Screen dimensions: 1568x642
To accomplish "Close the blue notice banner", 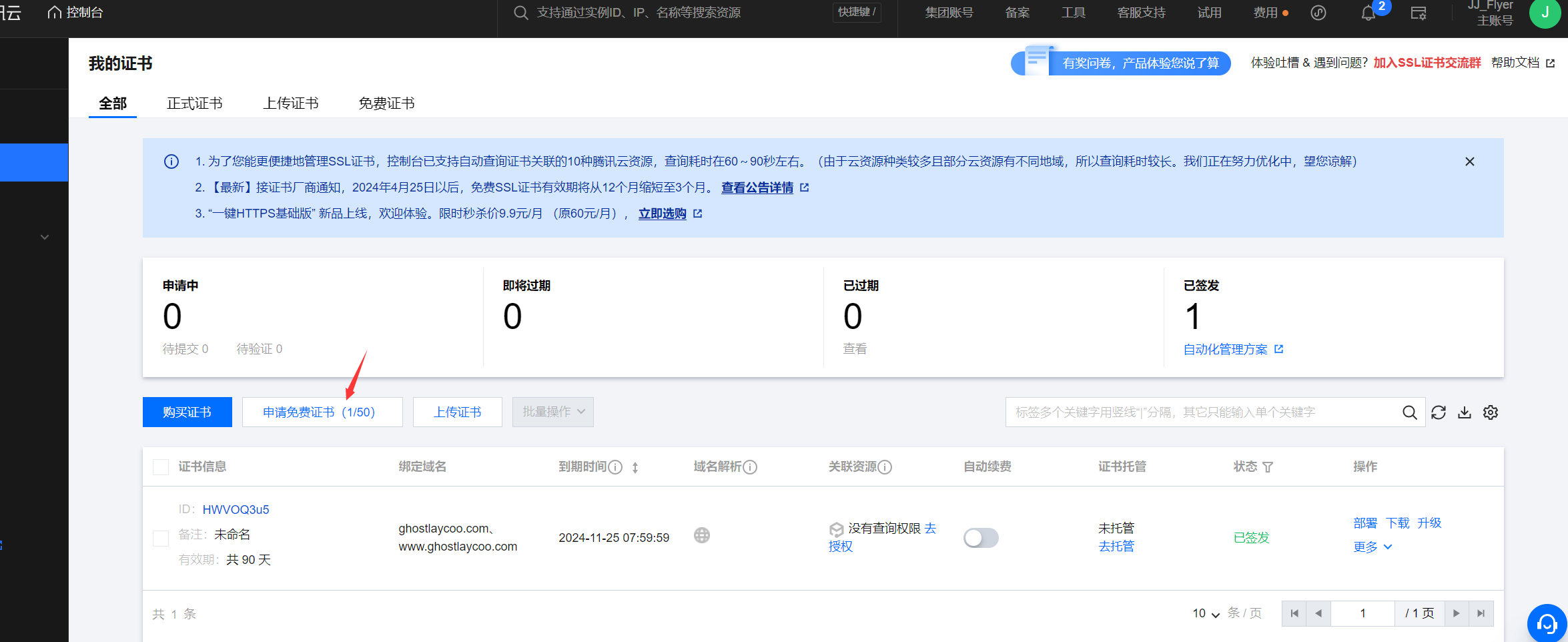I will [1470, 162].
